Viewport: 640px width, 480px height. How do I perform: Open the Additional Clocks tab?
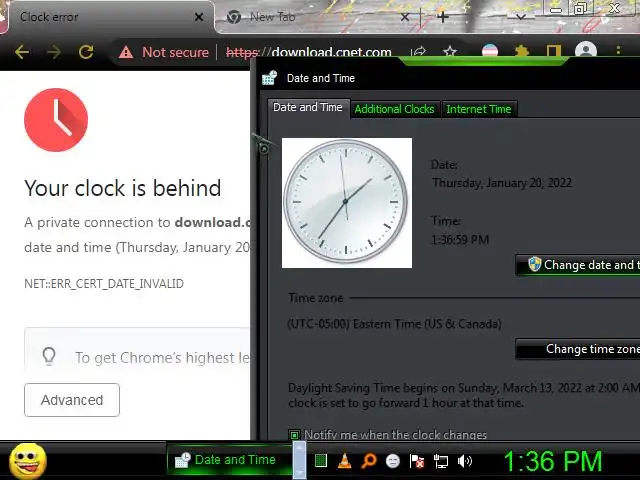coord(394,109)
